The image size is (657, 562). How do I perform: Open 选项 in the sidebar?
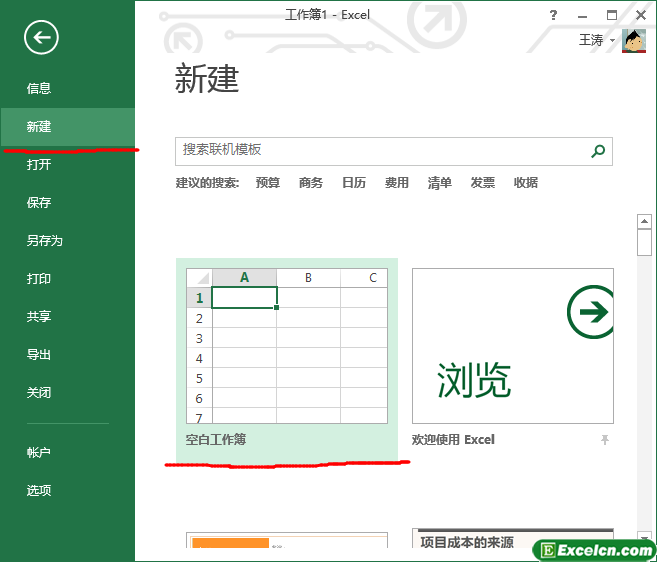coord(39,490)
